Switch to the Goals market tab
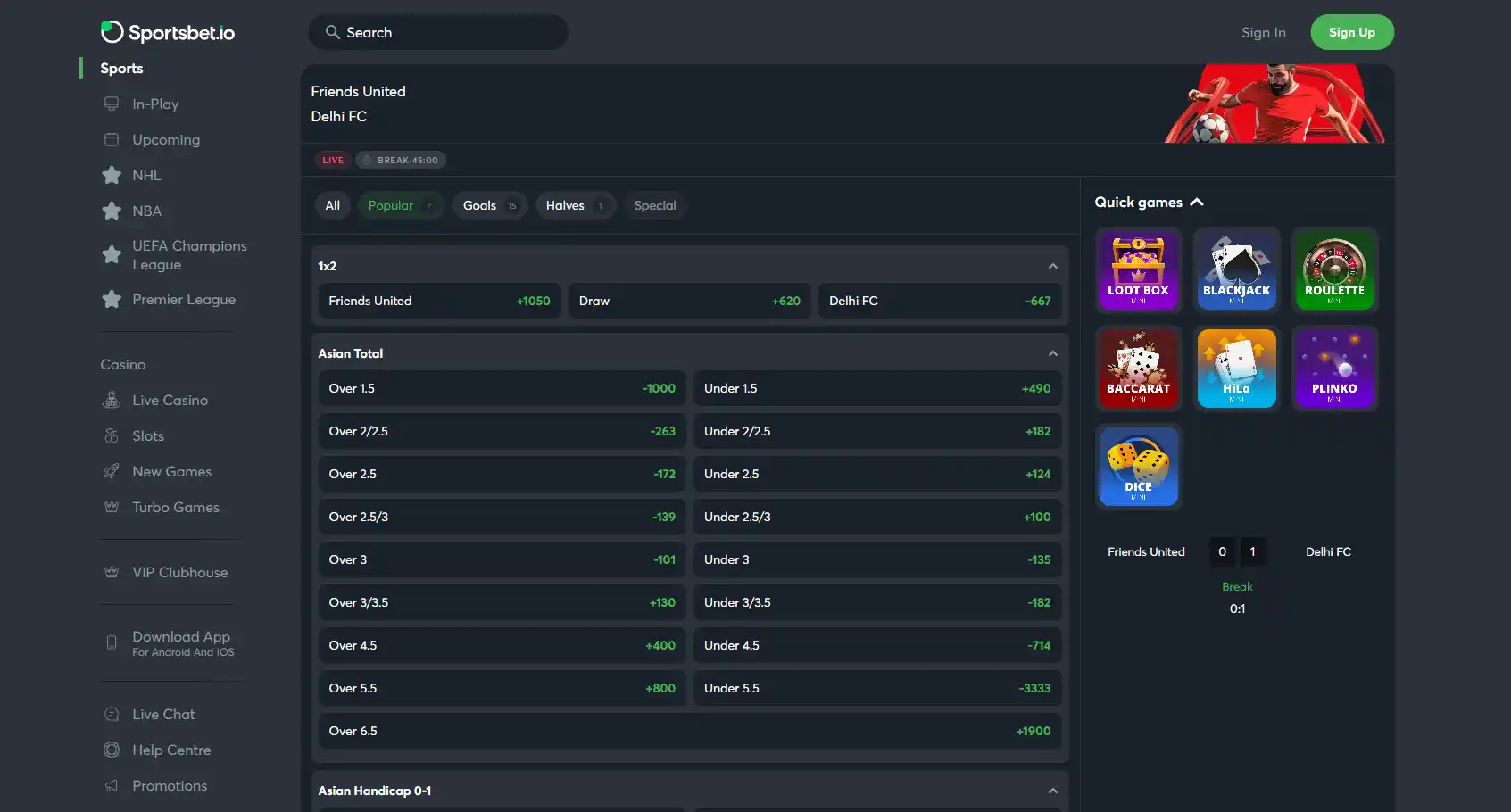 click(x=490, y=205)
